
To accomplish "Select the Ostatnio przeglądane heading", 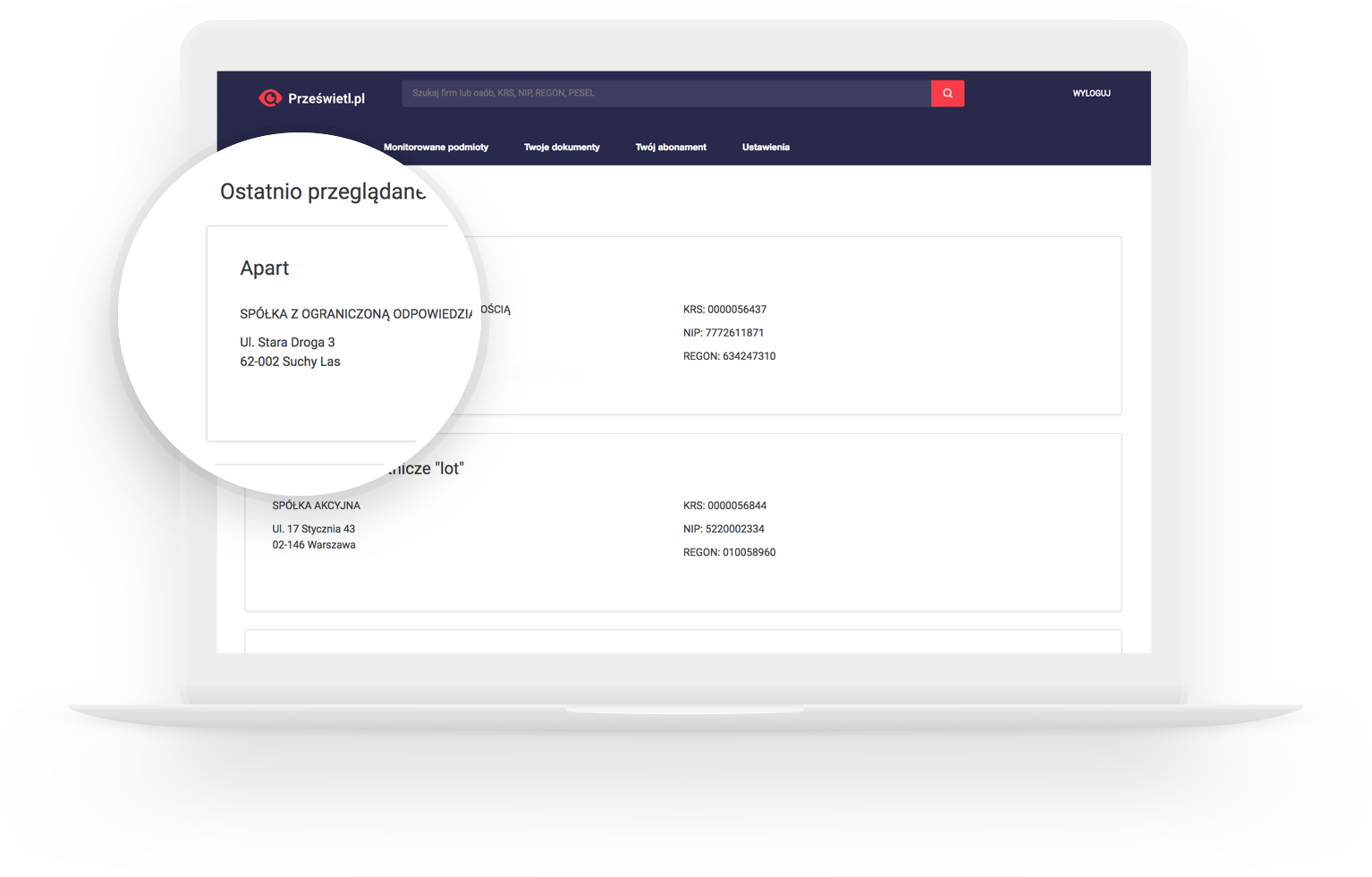I will [x=322, y=192].
